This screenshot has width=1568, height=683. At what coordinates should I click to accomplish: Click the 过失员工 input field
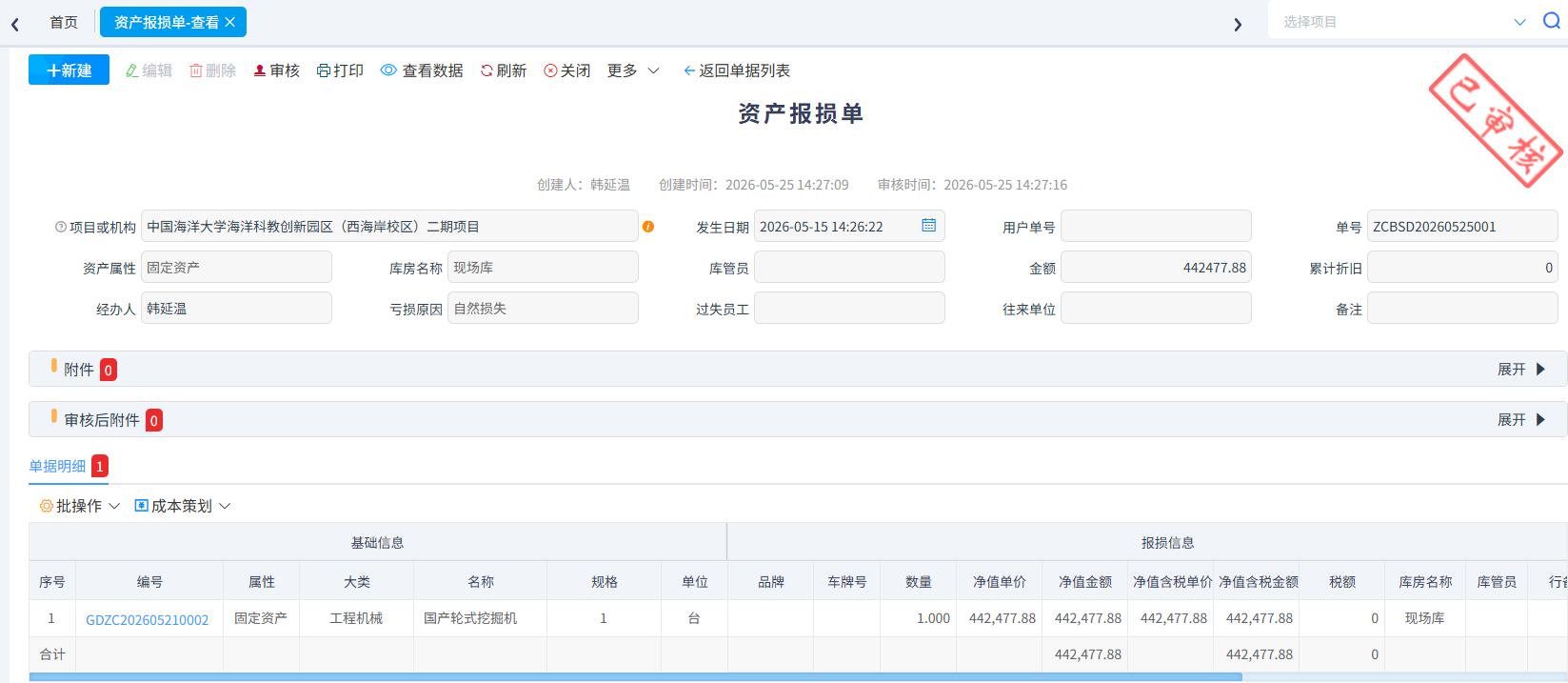tap(849, 309)
